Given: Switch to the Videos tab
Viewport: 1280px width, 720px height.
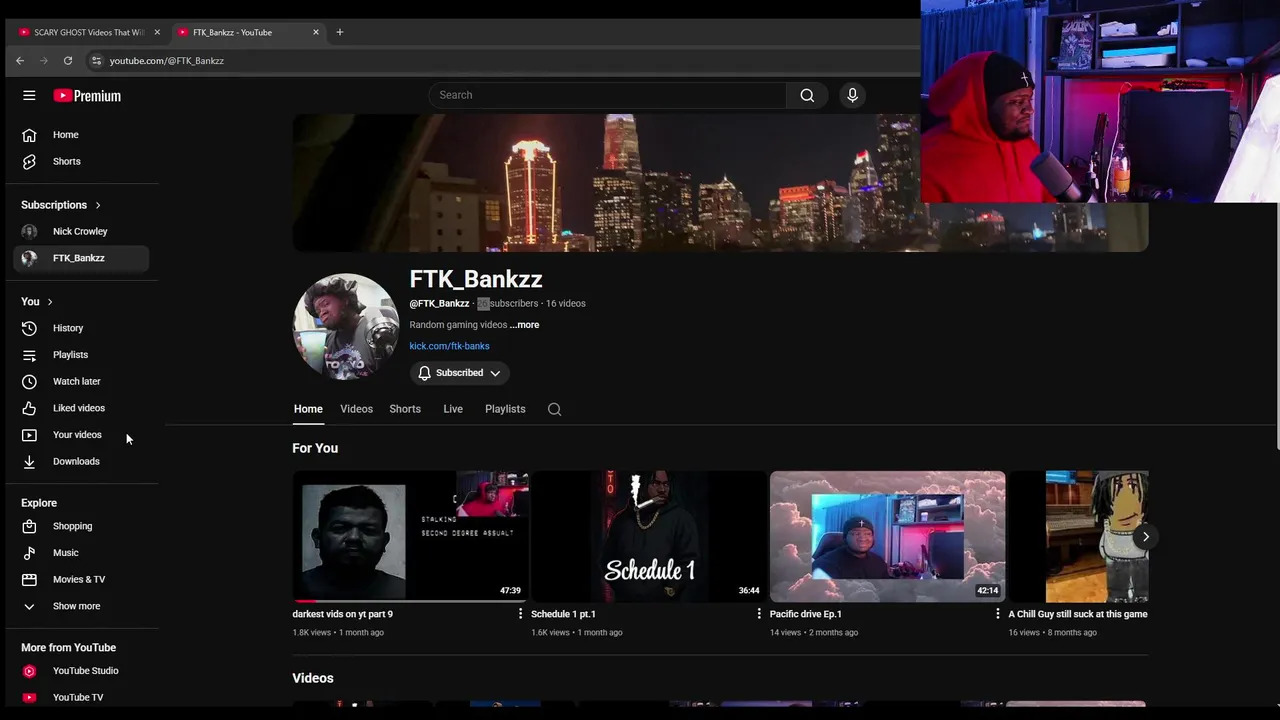Looking at the screenshot, I should 356,409.
